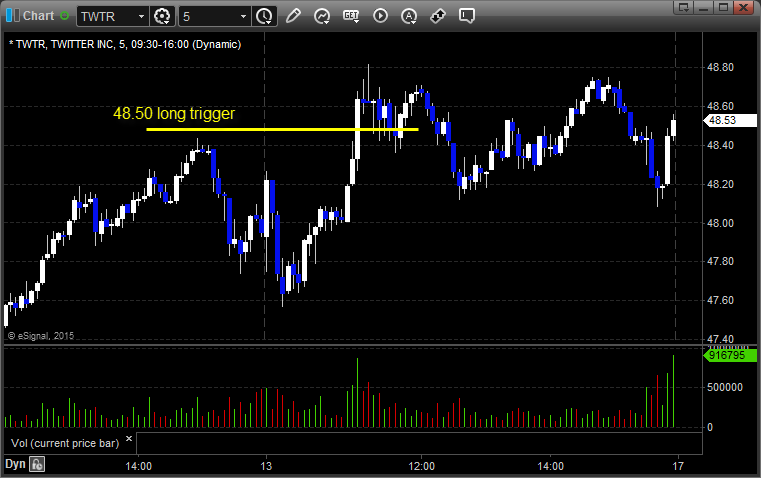Image resolution: width=761 pixels, height=478 pixels.
Task: Open the time template clock menu
Action: coord(265,16)
